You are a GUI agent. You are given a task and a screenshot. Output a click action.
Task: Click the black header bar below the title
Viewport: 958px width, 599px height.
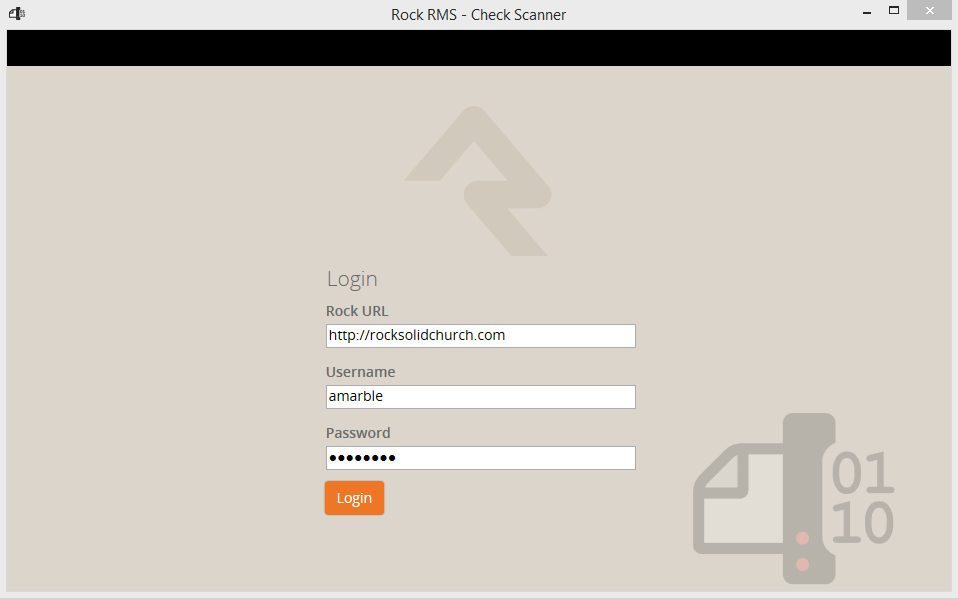click(478, 48)
